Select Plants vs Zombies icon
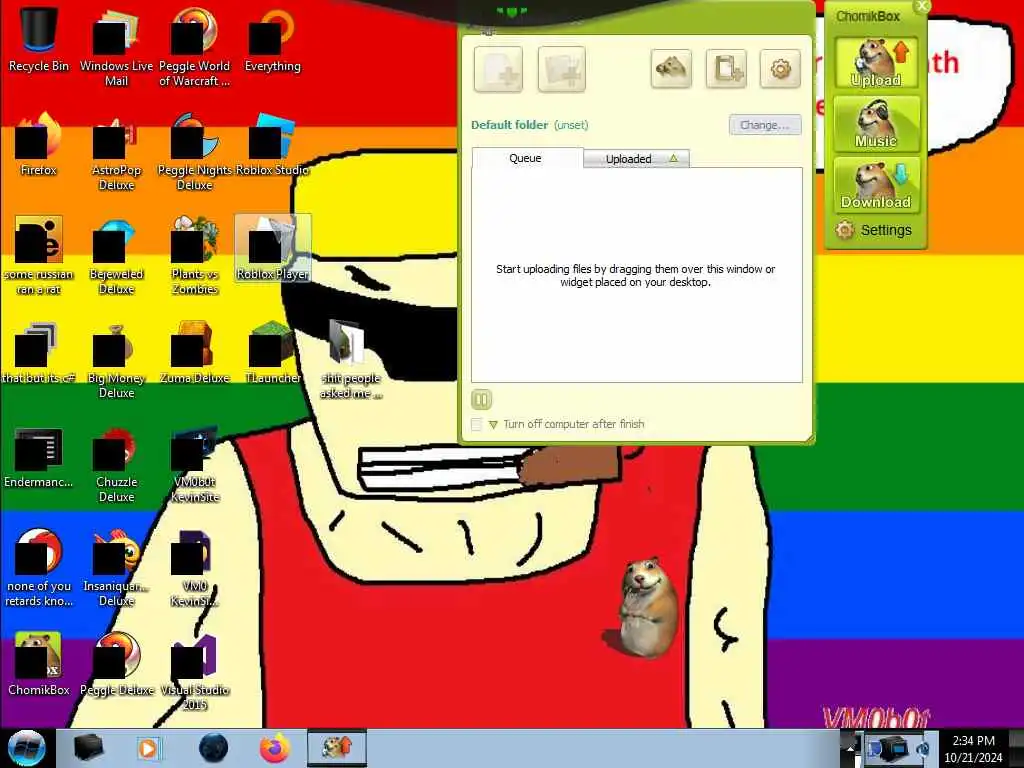This screenshot has height=768, width=1024. coord(195,255)
